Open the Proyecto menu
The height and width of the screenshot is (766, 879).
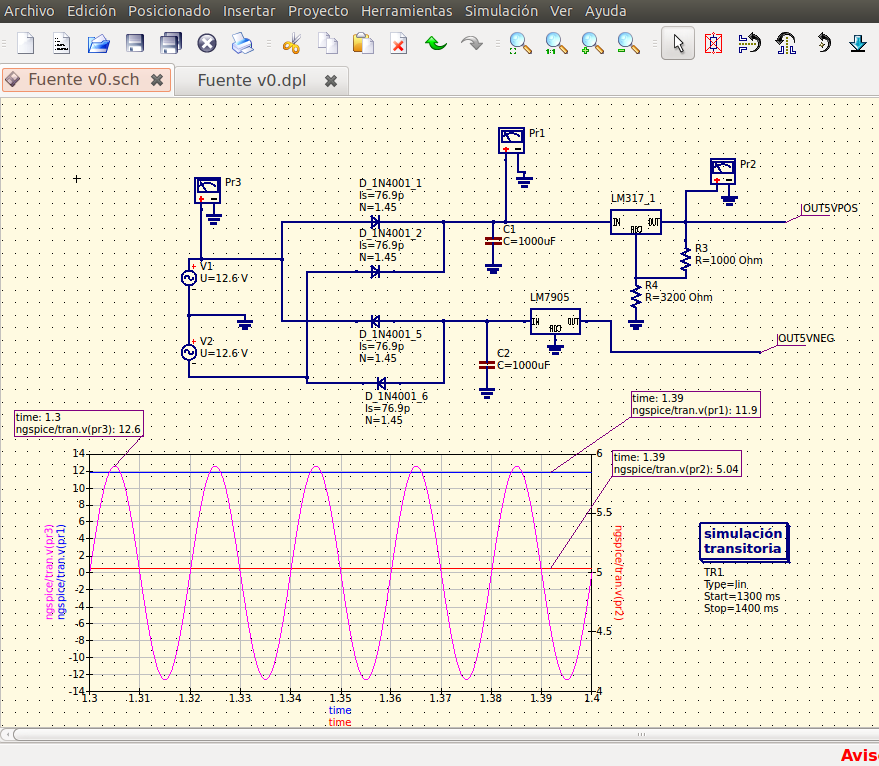[x=318, y=11]
